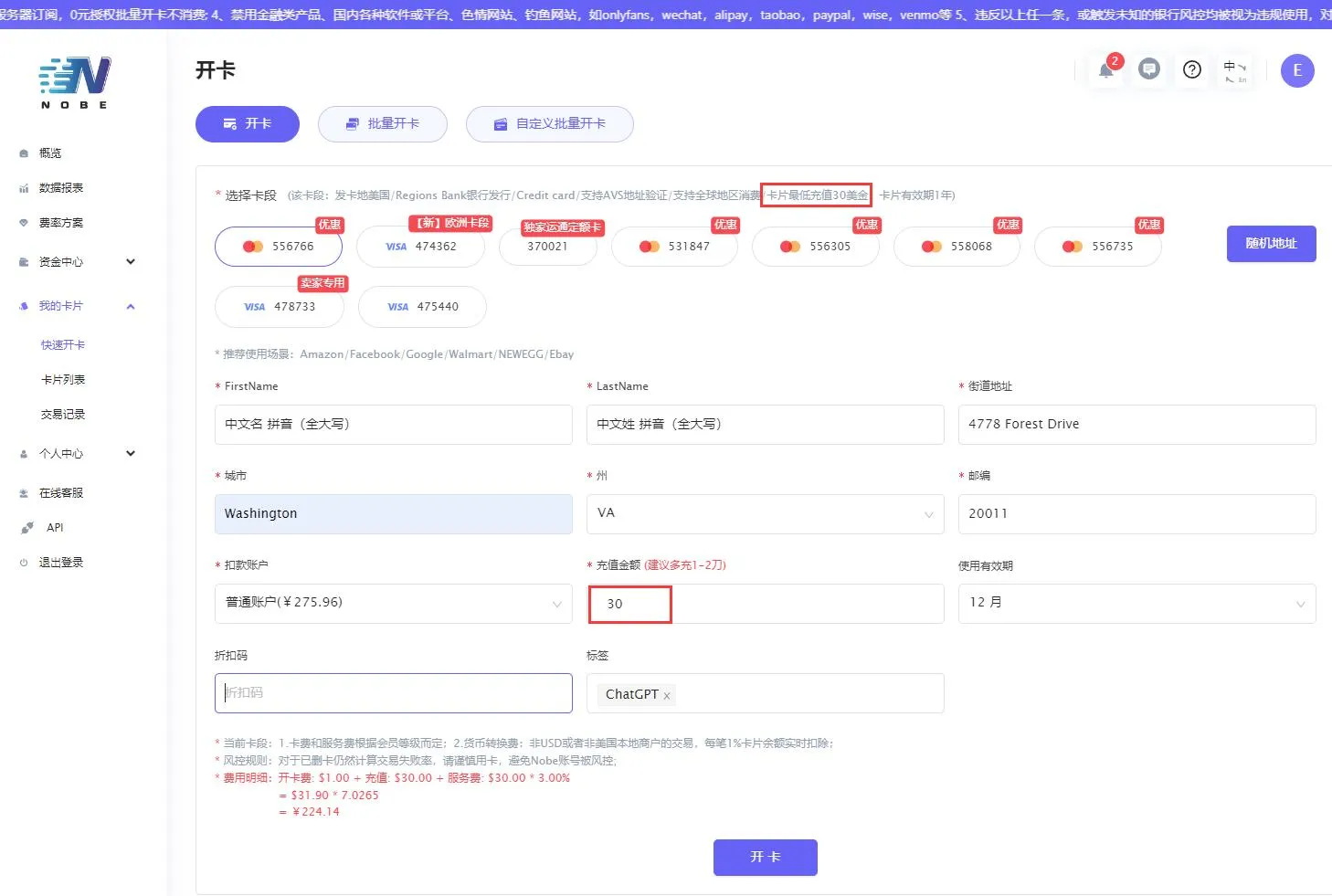The height and width of the screenshot is (896, 1332).
Task: Select card segment 531847
Action: tap(674, 247)
